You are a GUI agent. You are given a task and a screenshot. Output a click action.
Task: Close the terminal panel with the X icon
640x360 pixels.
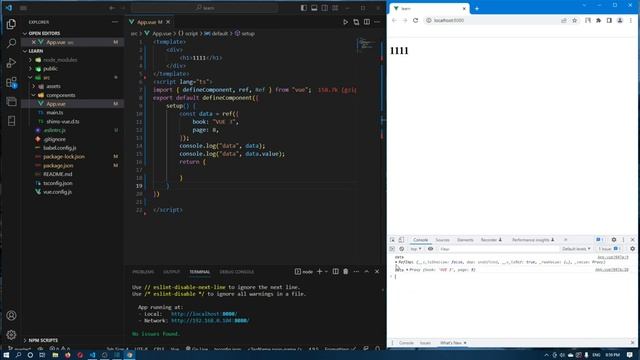coord(377,271)
